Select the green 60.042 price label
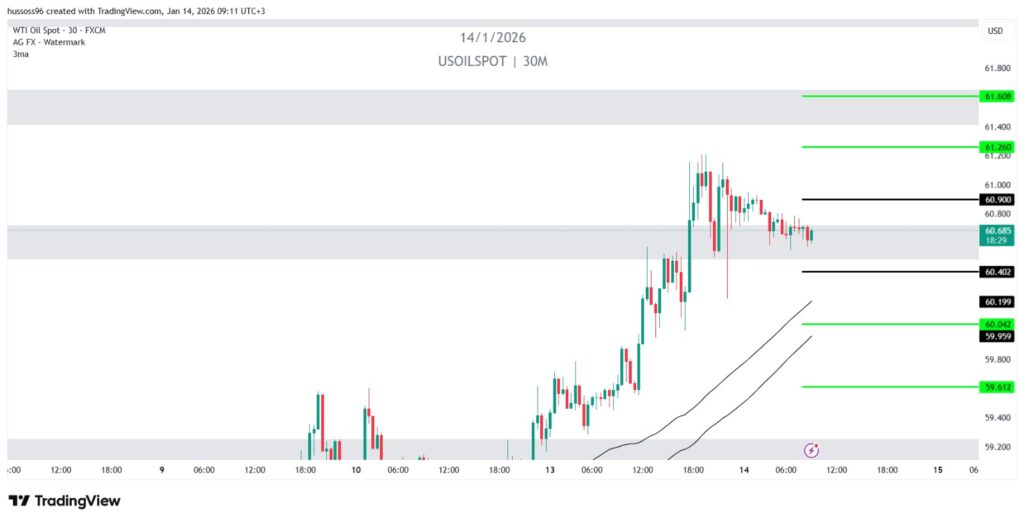Viewport: 1024px width, 522px height. pyautogui.click(x=997, y=324)
